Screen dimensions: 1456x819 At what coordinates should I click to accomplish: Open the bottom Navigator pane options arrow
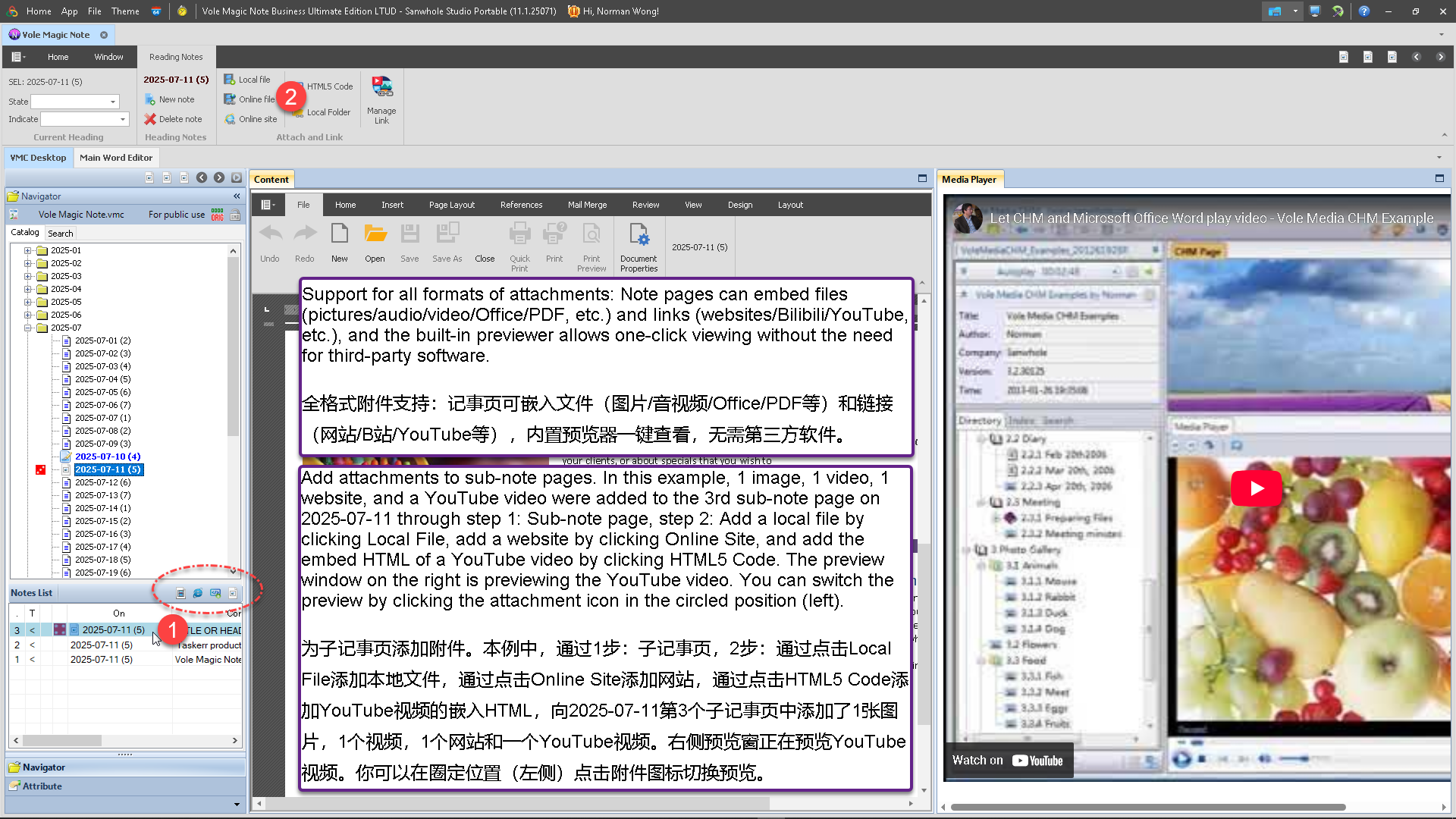click(x=237, y=805)
